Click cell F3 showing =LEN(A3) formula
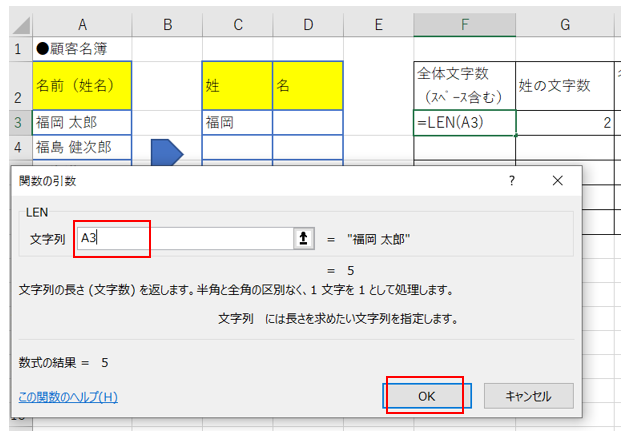Screen dimensions: 636x436 465,123
